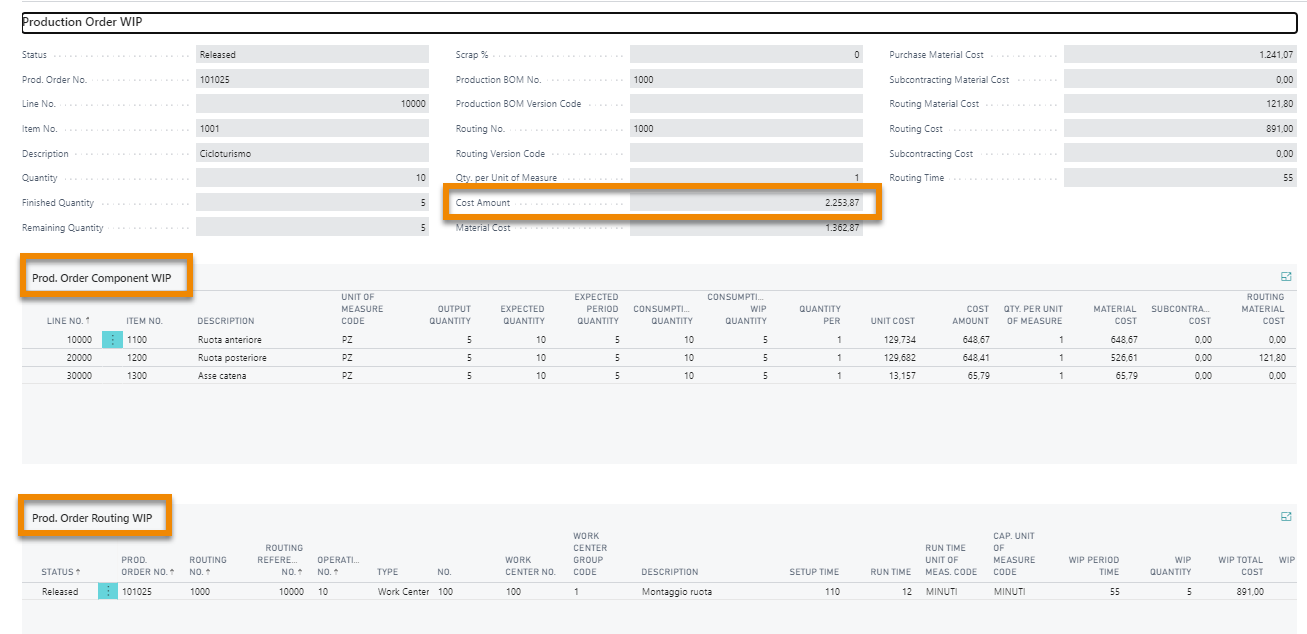The width and height of the screenshot is (1307, 634).
Task: Select line 20000 in component list
Action: tap(77, 357)
